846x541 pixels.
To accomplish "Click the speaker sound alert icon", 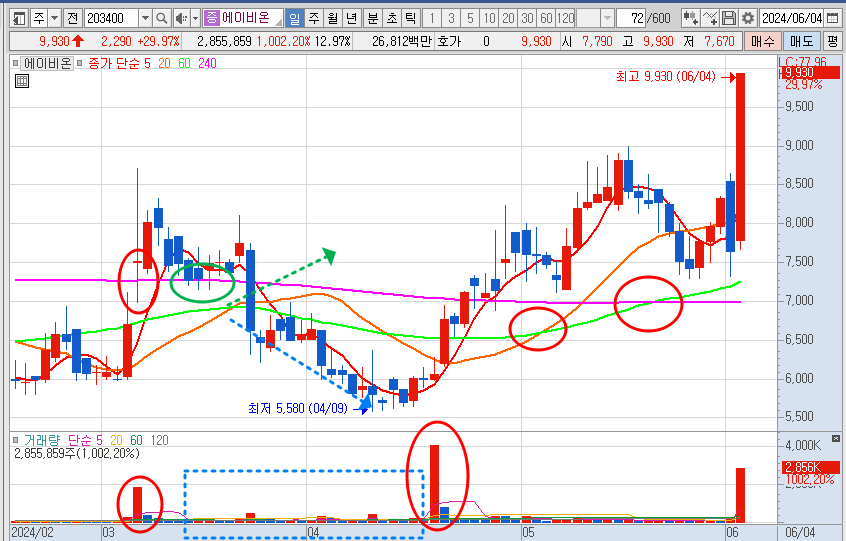I will pos(181,18).
